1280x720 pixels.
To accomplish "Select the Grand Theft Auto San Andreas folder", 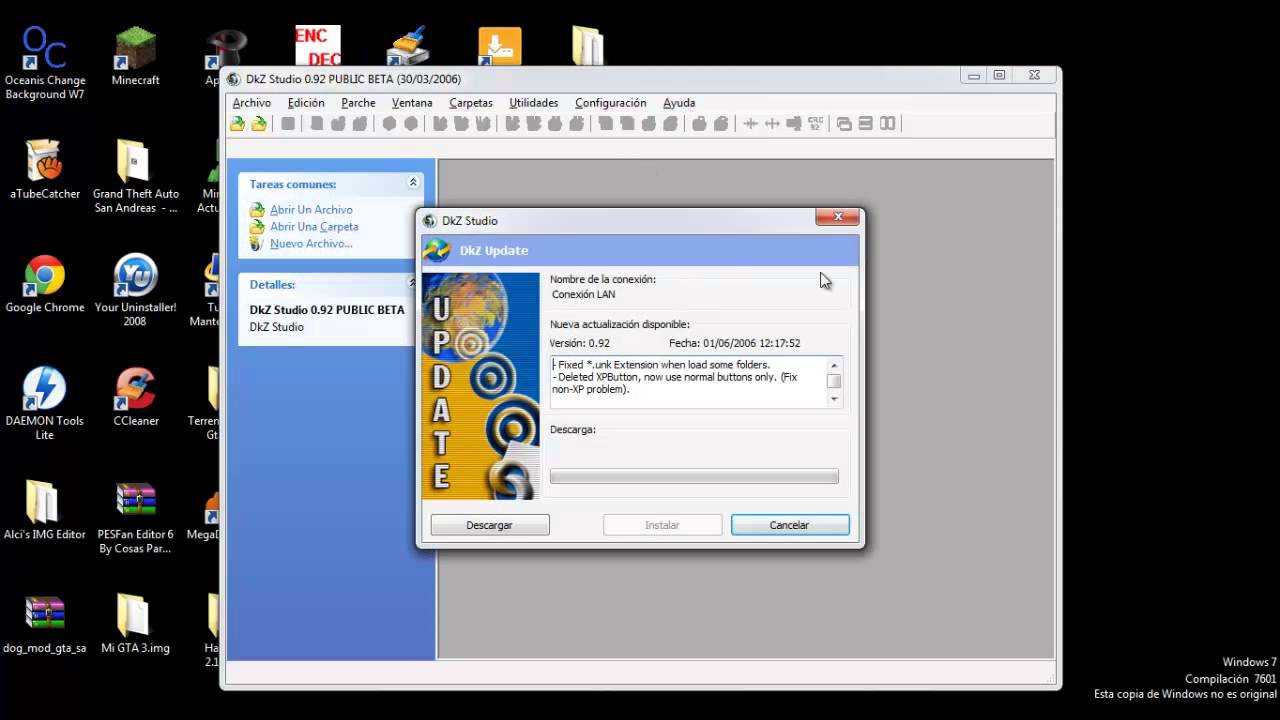I will (135, 176).
